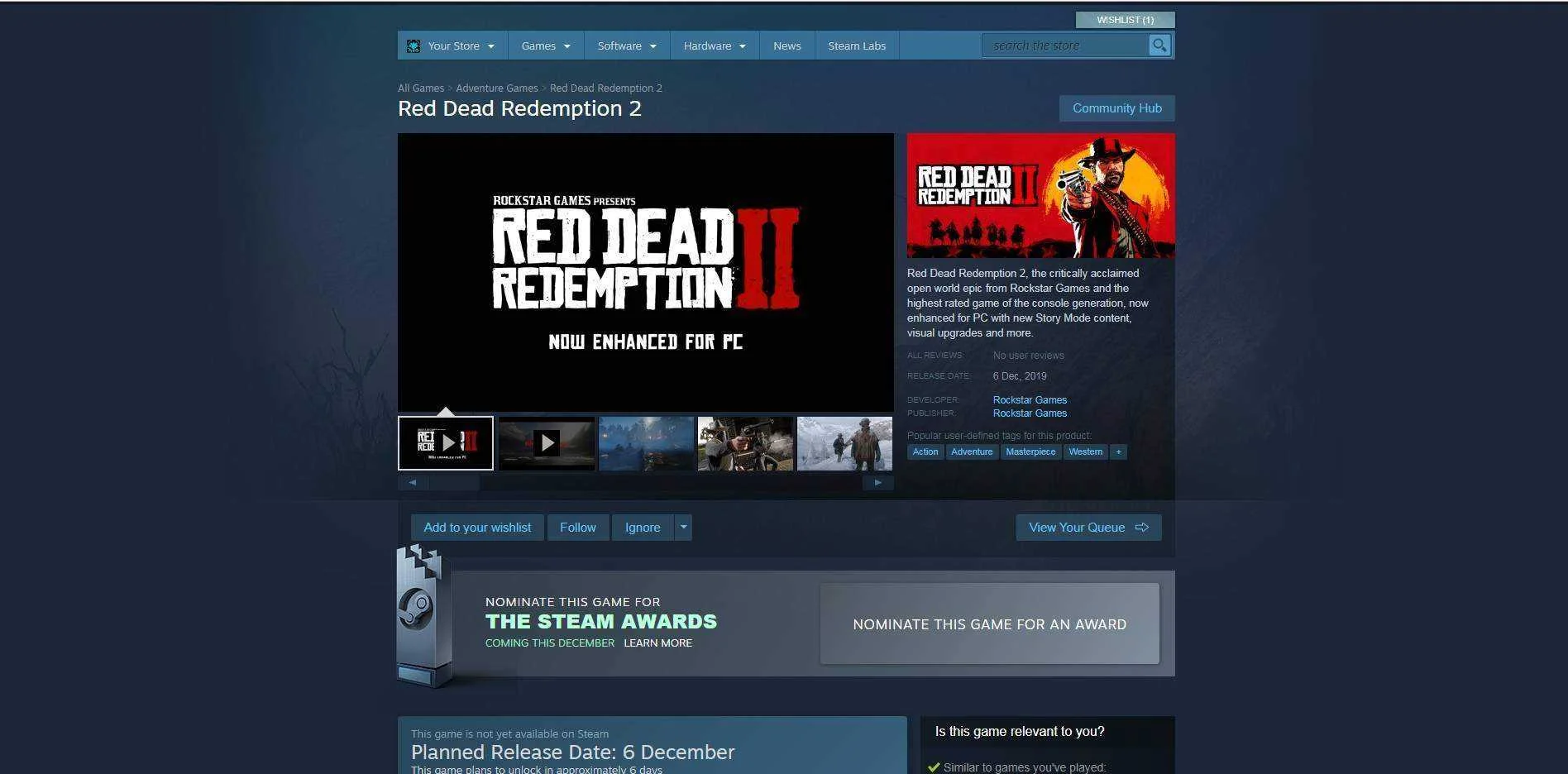
Task: Select the Adventure tag
Action: (x=972, y=452)
